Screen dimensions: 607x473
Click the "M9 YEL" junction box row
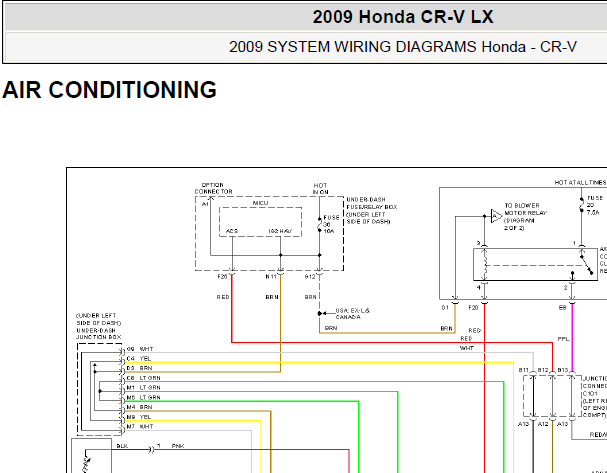(139, 417)
